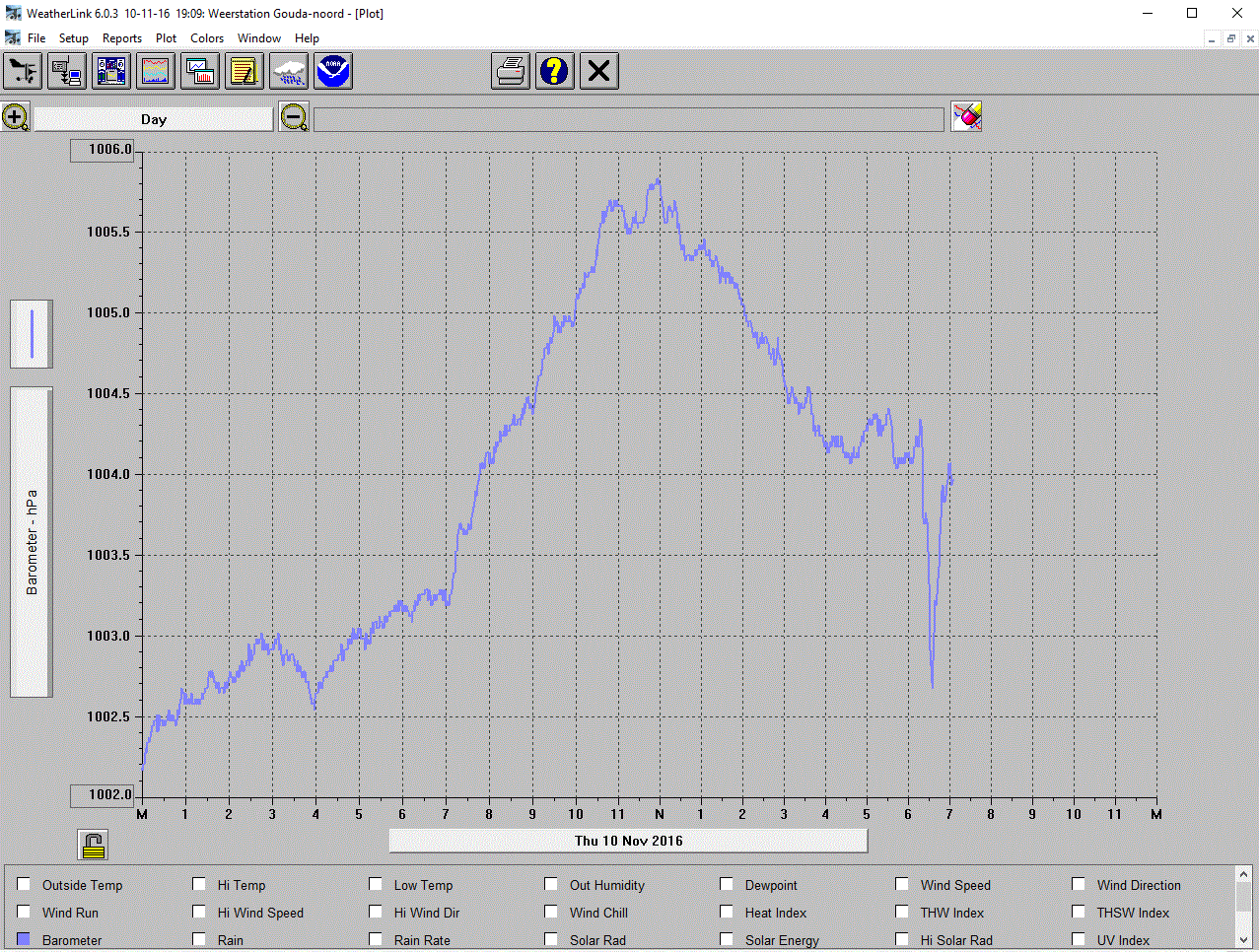Image resolution: width=1259 pixels, height=952 pixels.
Task: Check the Out Humidity option
Action: (551, 884)
